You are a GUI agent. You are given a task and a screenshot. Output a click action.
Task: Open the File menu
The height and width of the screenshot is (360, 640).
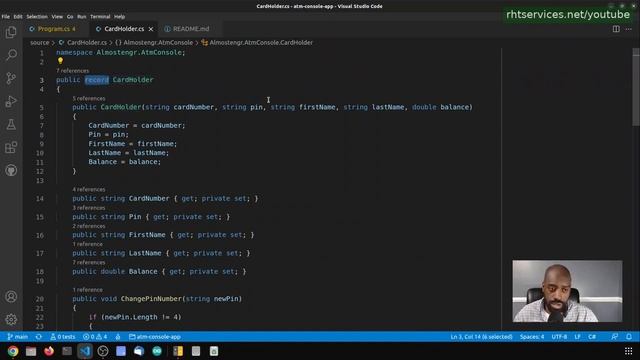6,17
